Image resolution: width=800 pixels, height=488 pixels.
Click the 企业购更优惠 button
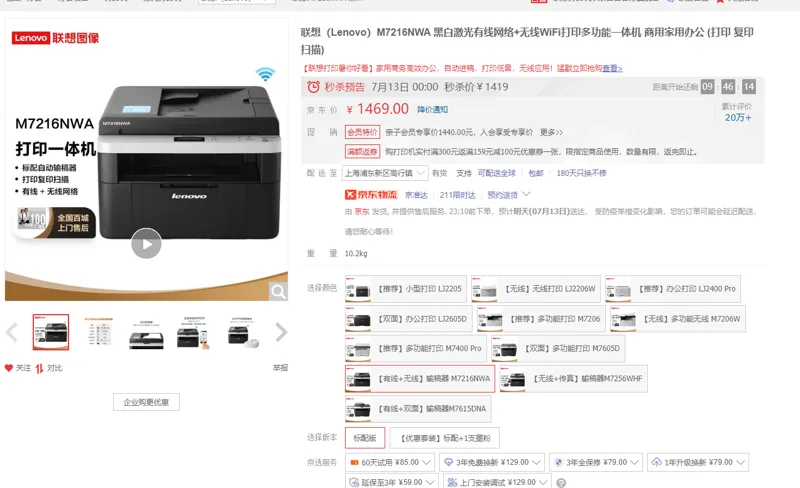pyautogui.click(x=146, y=402)
